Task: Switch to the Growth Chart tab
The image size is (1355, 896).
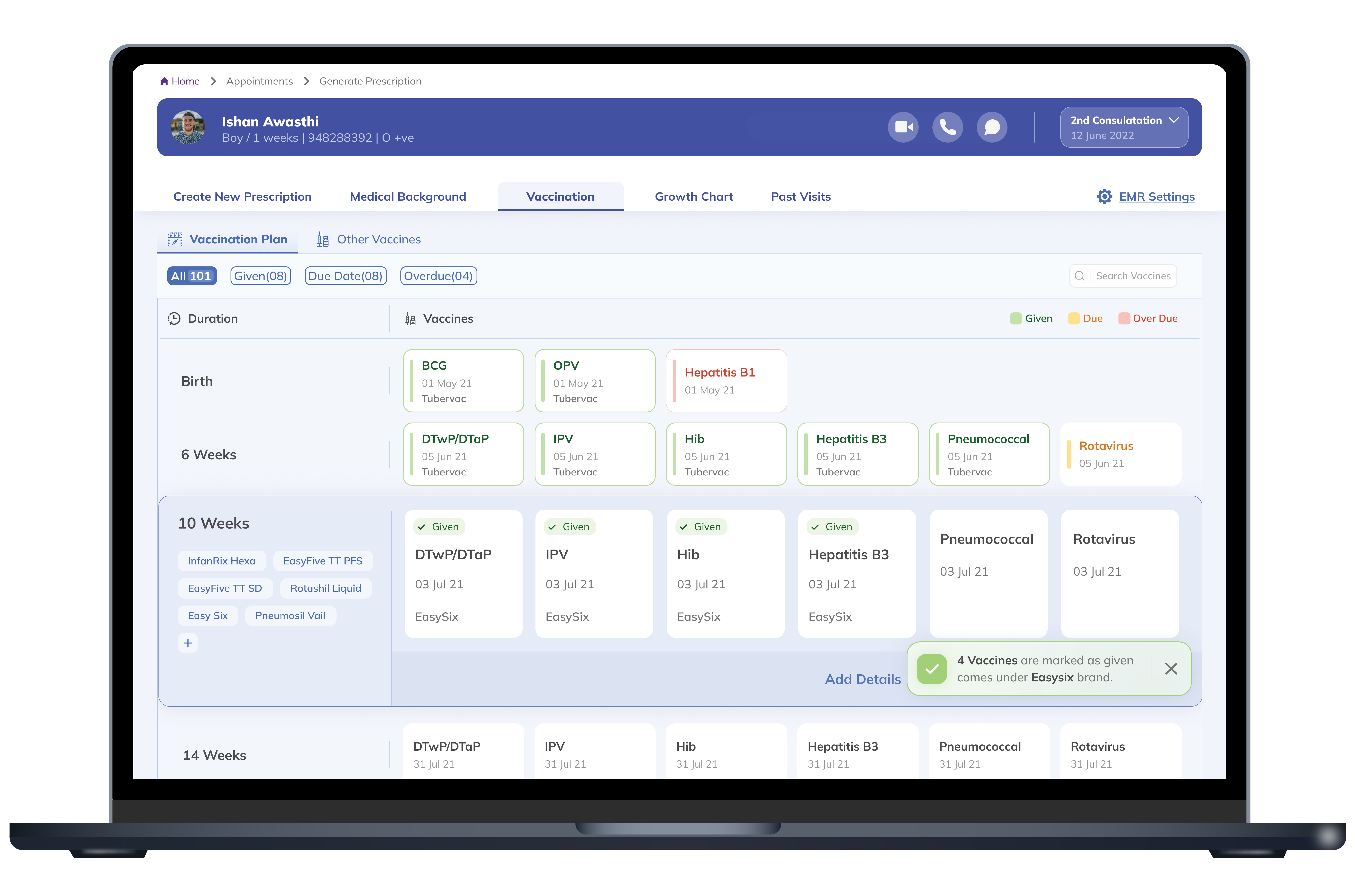Action: 694,196
